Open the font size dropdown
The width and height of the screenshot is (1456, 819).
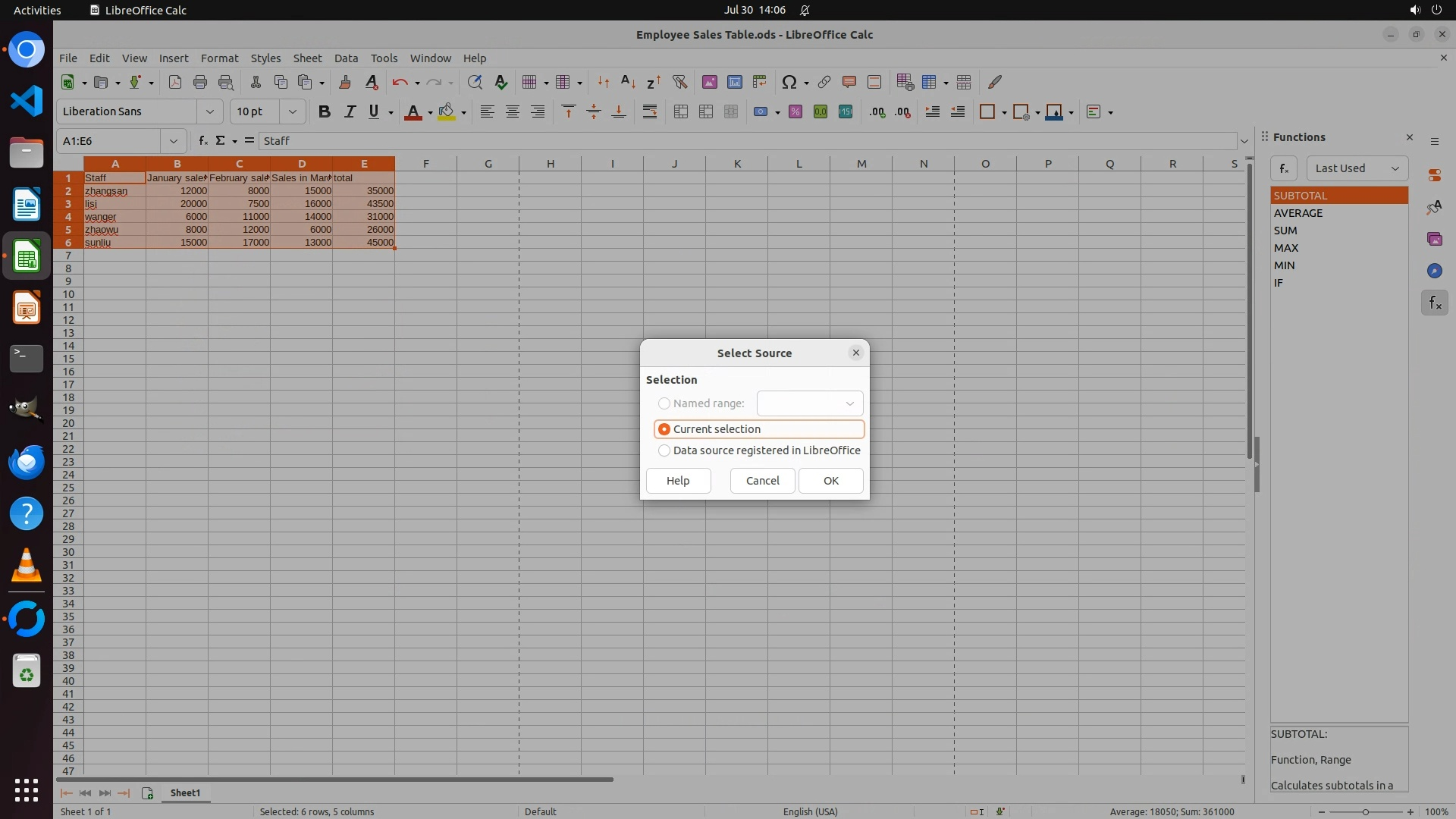click(292, 111)
